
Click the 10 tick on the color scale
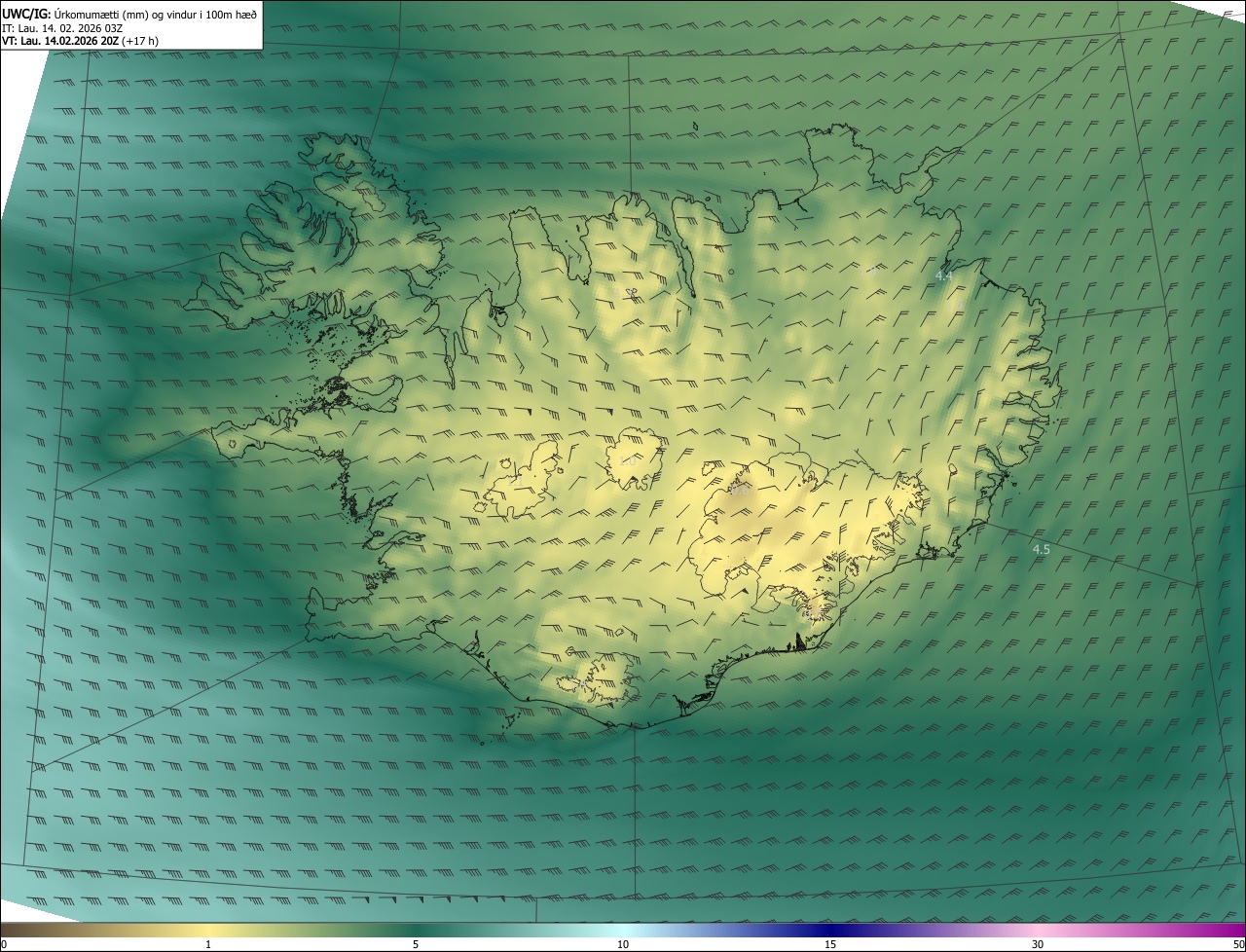click(x=623, y=944)
